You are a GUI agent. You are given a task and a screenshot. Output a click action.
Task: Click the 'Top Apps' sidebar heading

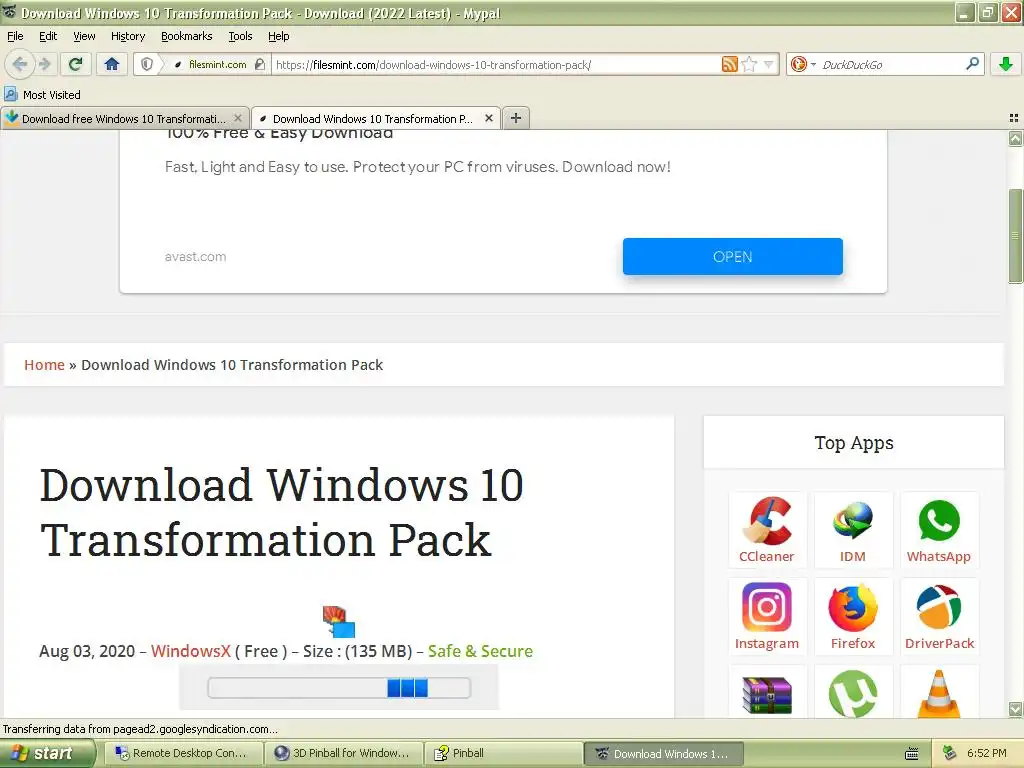tap(854, 443)
